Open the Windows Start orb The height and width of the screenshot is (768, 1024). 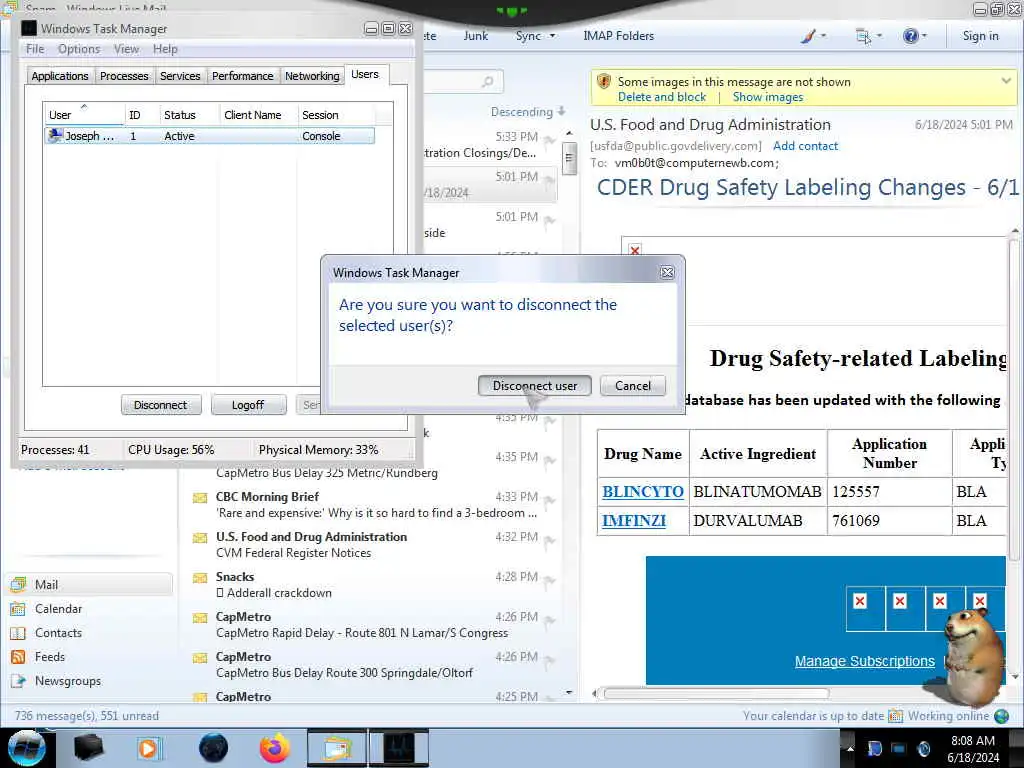click(x=26, y=748)
